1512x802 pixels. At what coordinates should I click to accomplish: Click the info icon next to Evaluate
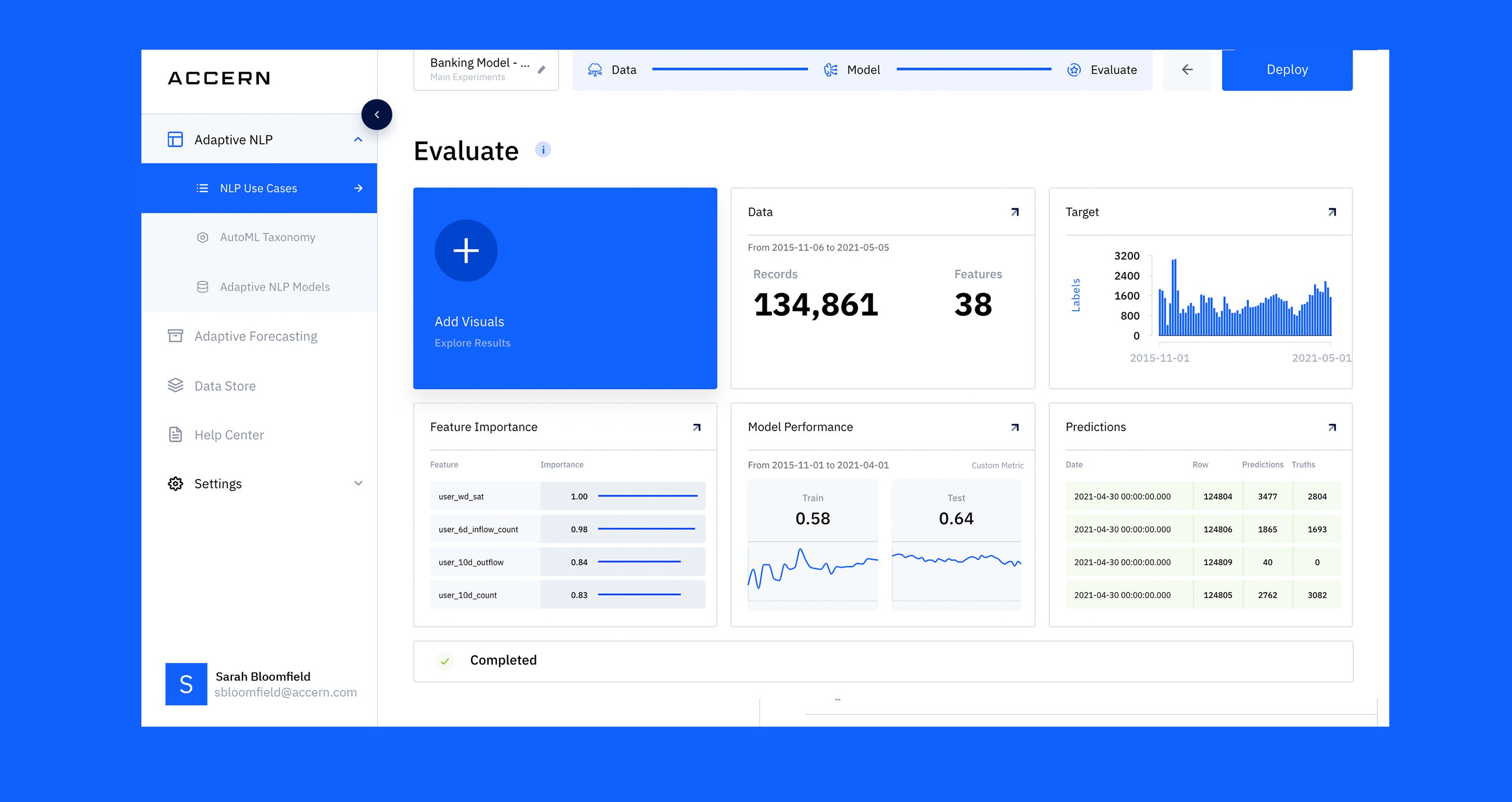coord(543,150)
